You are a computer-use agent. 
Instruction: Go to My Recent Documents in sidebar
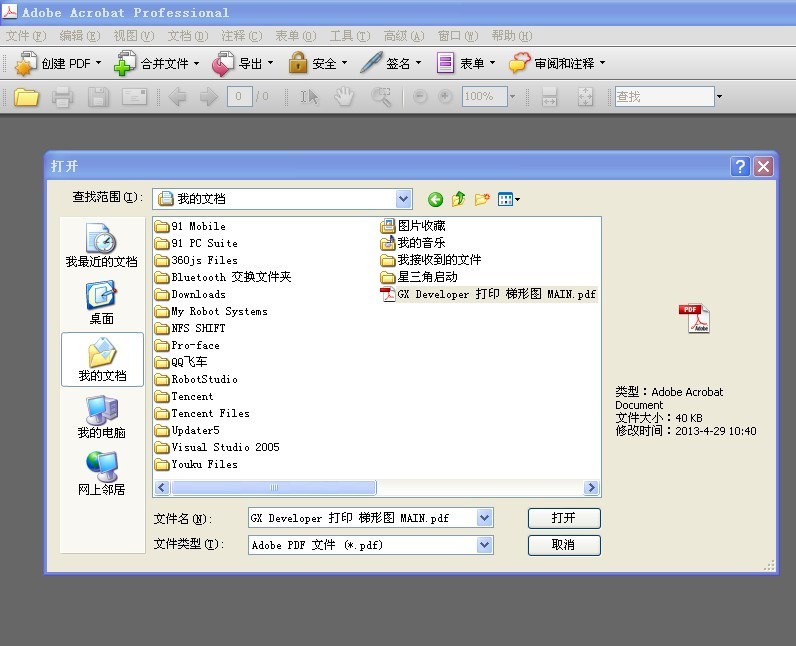click(x=101, y=245)
